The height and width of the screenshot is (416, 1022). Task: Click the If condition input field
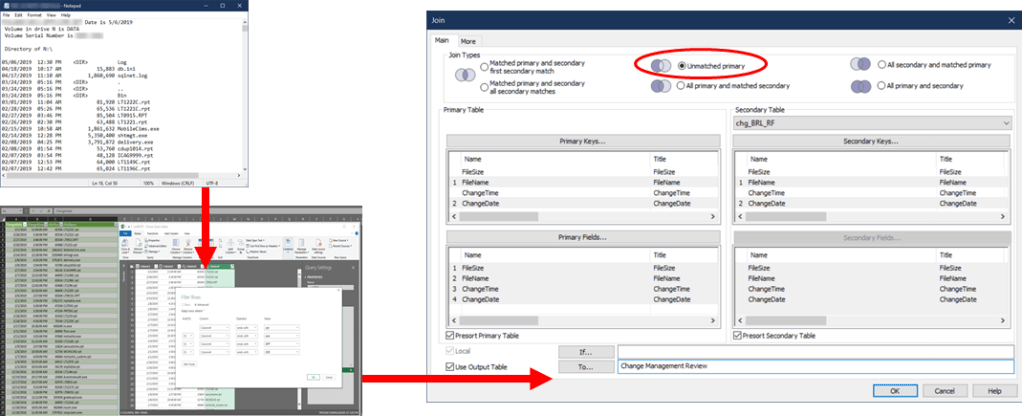point(815,352)
